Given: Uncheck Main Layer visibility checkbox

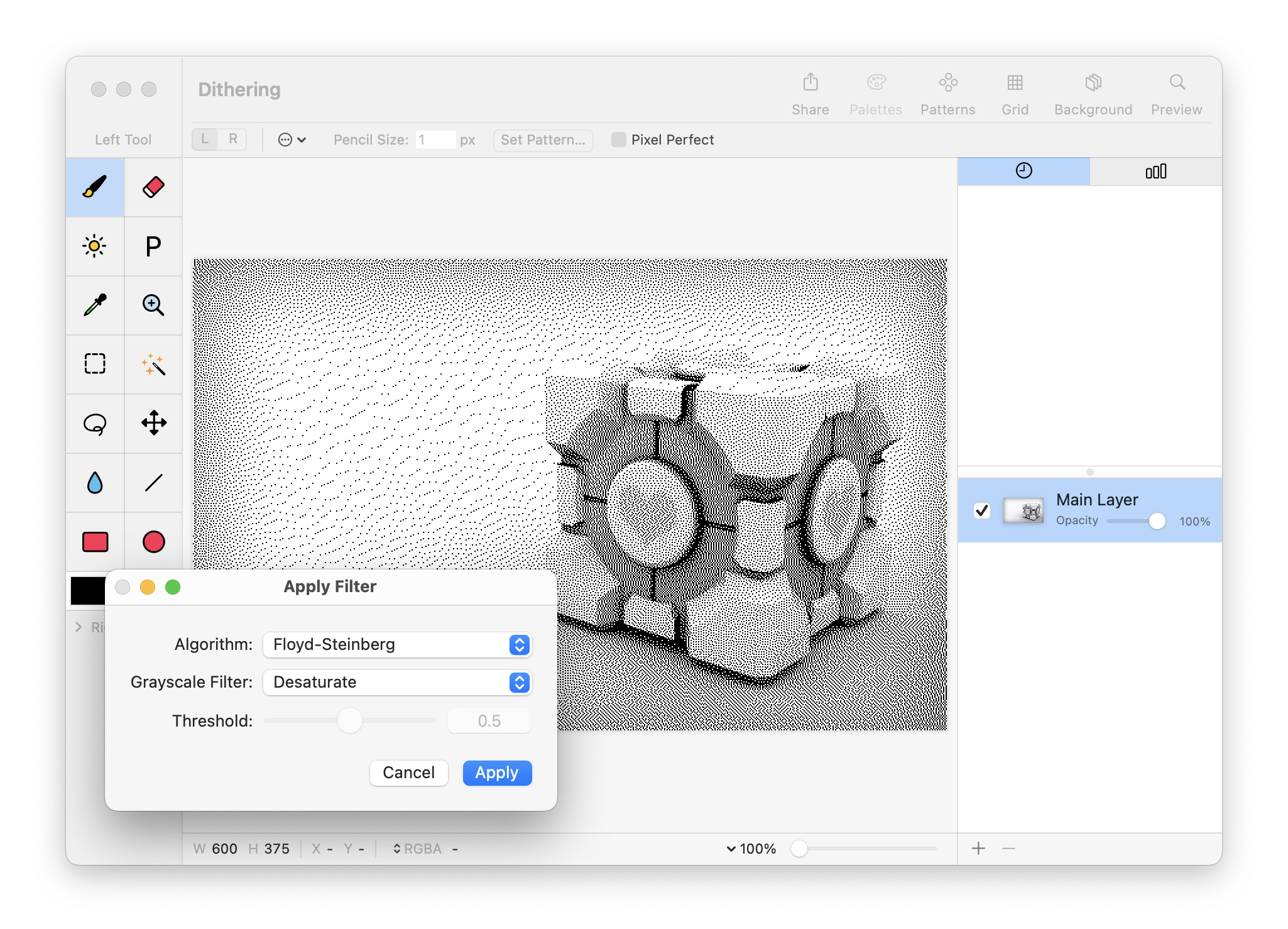Looking at the screenshot, I should click(982, 510).
